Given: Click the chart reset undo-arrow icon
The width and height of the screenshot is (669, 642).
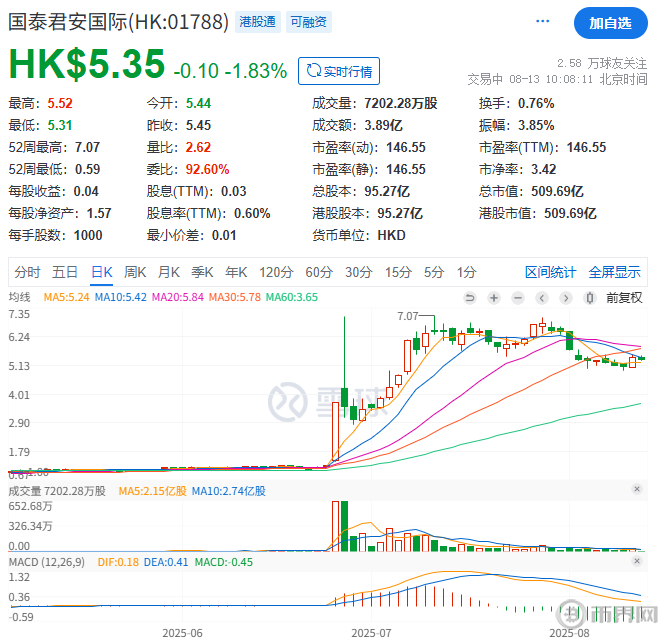Looking at the screenshot, I should click(x=470, y=298).
